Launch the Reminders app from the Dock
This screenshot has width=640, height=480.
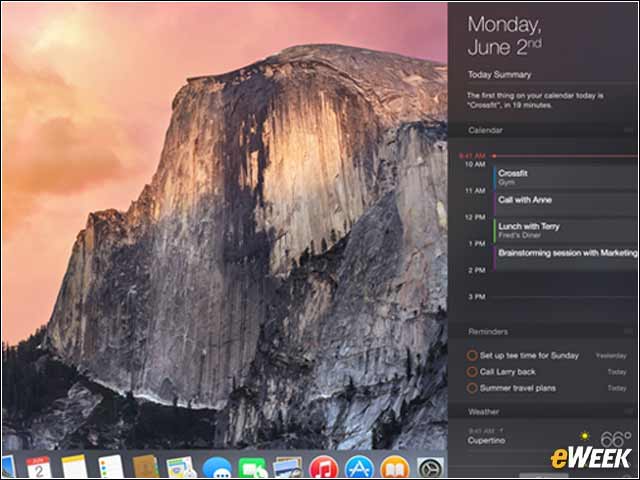111,467
